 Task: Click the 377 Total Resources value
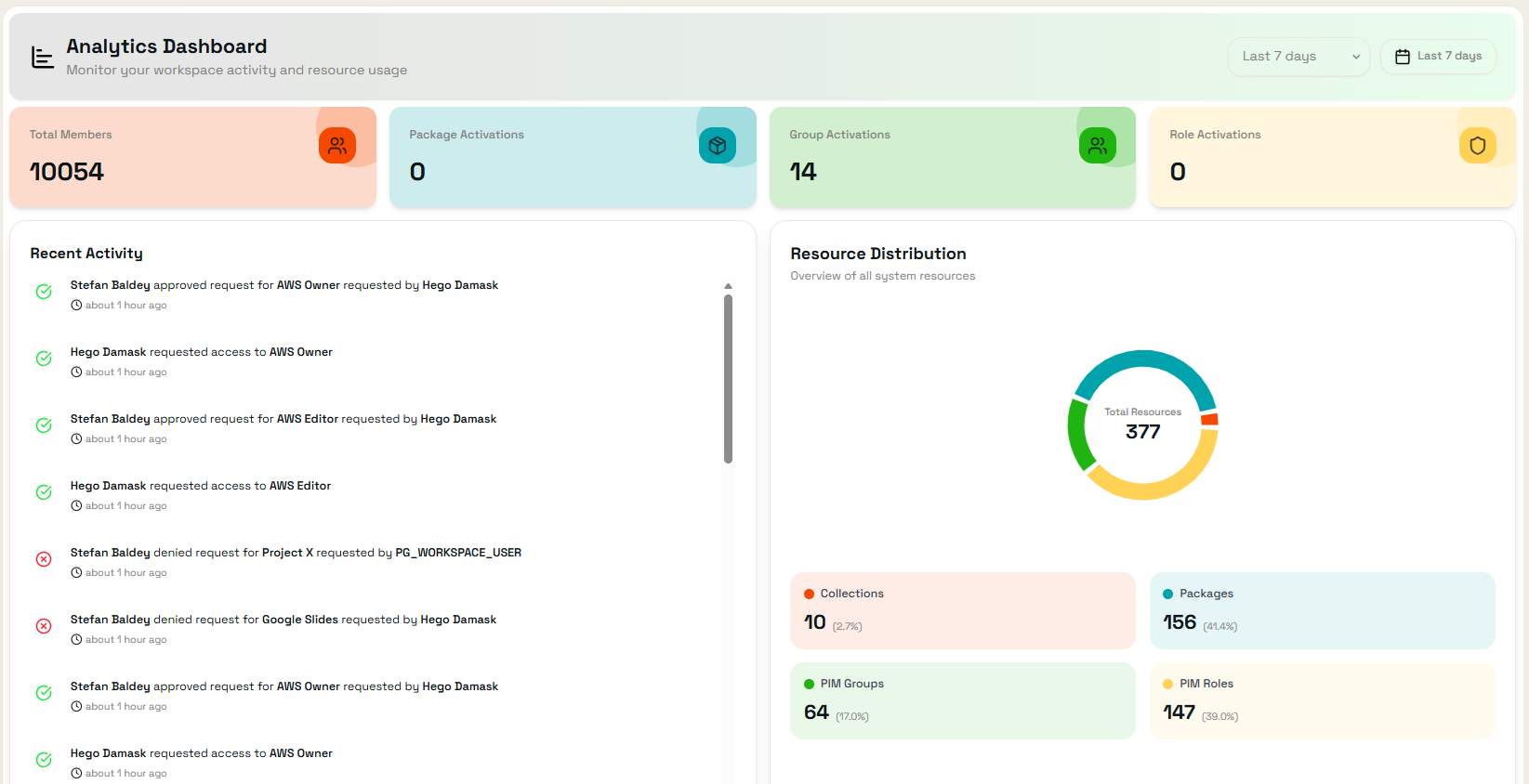point(1143,432)
